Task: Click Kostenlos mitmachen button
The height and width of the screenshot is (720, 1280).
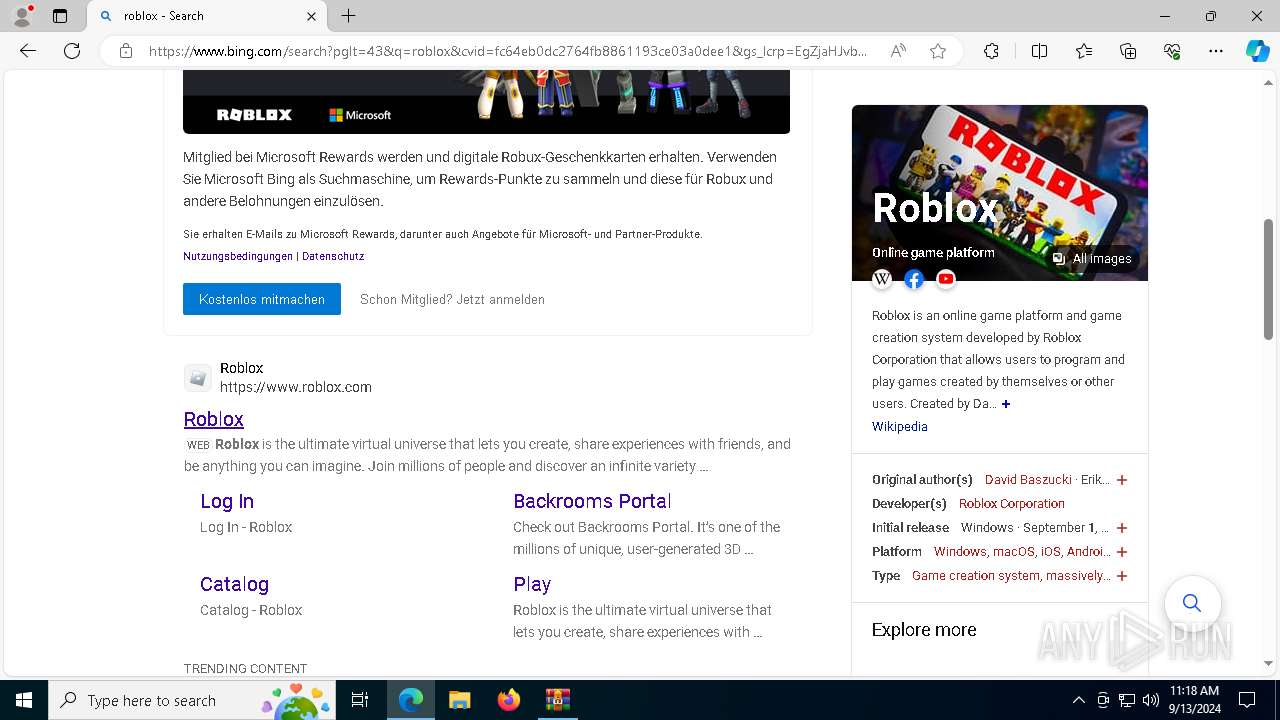Action: click(x=262, y=299)
